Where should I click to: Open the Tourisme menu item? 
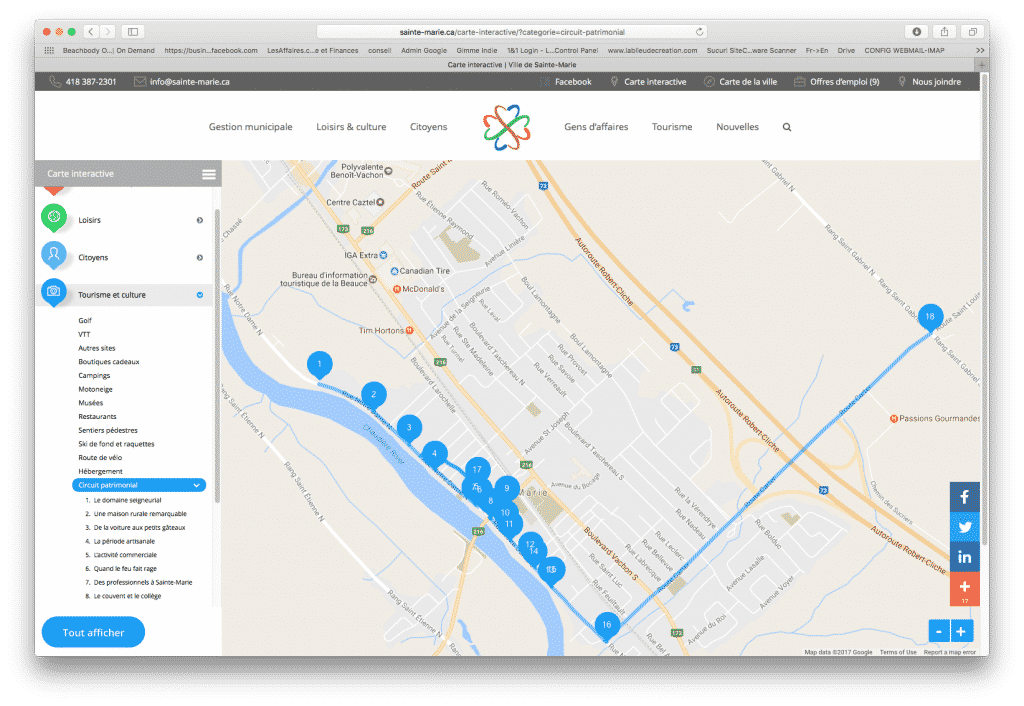[x=672, y=127]
